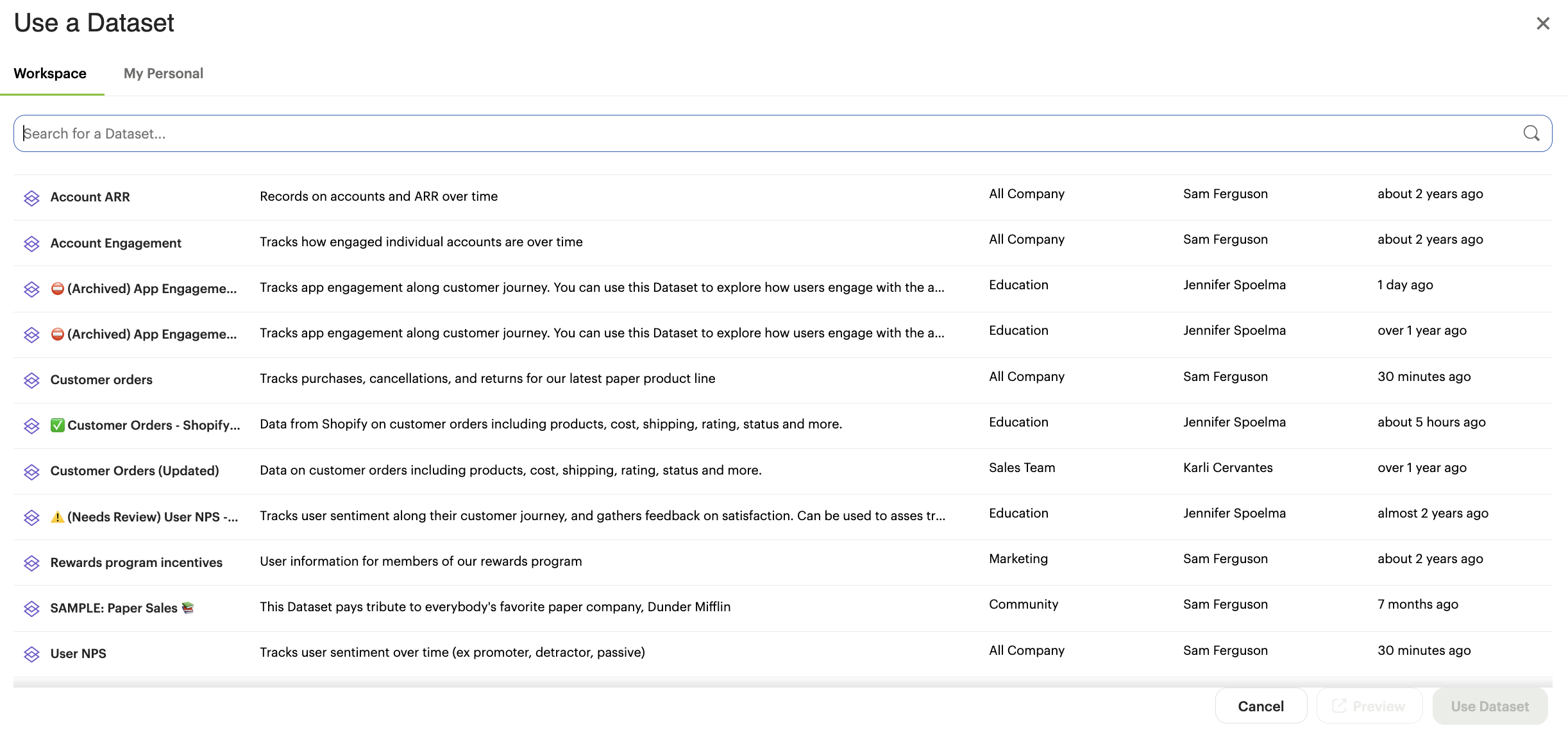1568x744 pixels.
Task: Click '1 day ago' timestamp
Action: coord(1404,285)
